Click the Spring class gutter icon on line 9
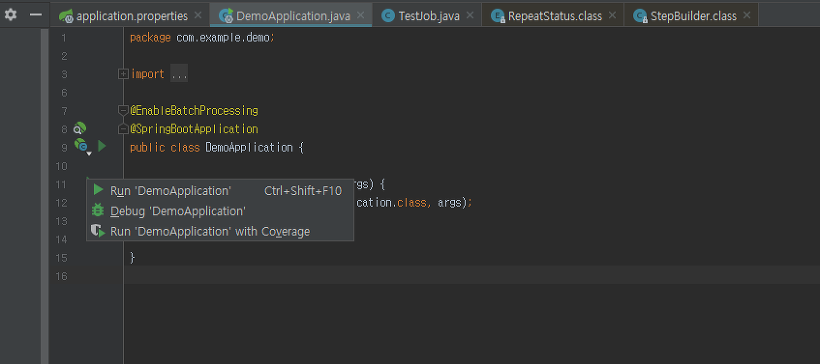Viewport: 820px width, 364px height. (81, 145)
